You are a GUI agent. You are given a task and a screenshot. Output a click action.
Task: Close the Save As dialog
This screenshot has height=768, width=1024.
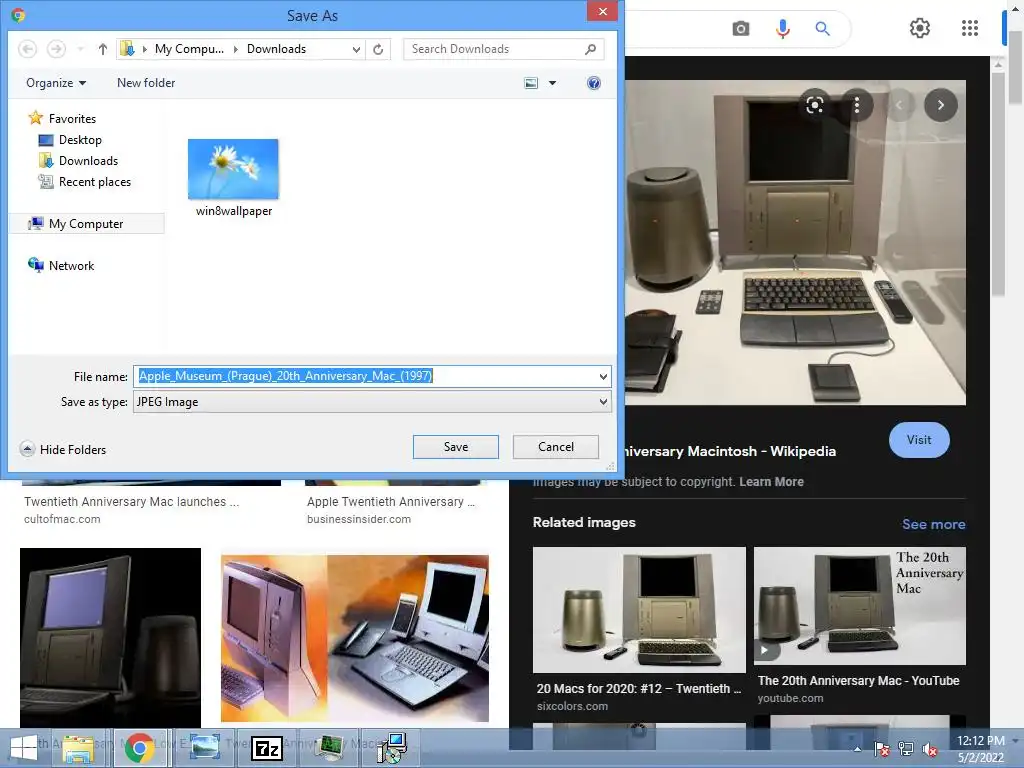pyautogui.click(x=603, y=12)
